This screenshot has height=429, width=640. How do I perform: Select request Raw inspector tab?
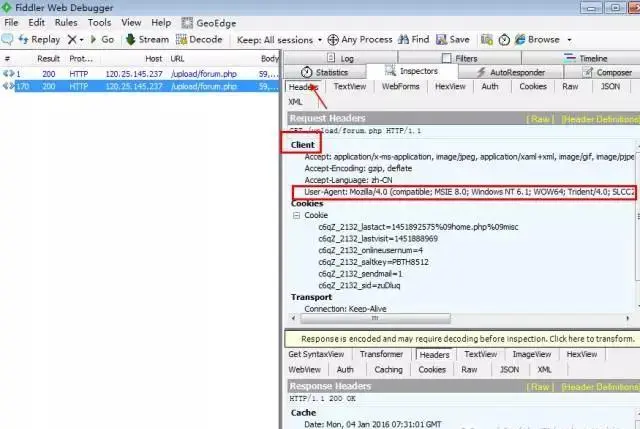(x=570, y=87)
